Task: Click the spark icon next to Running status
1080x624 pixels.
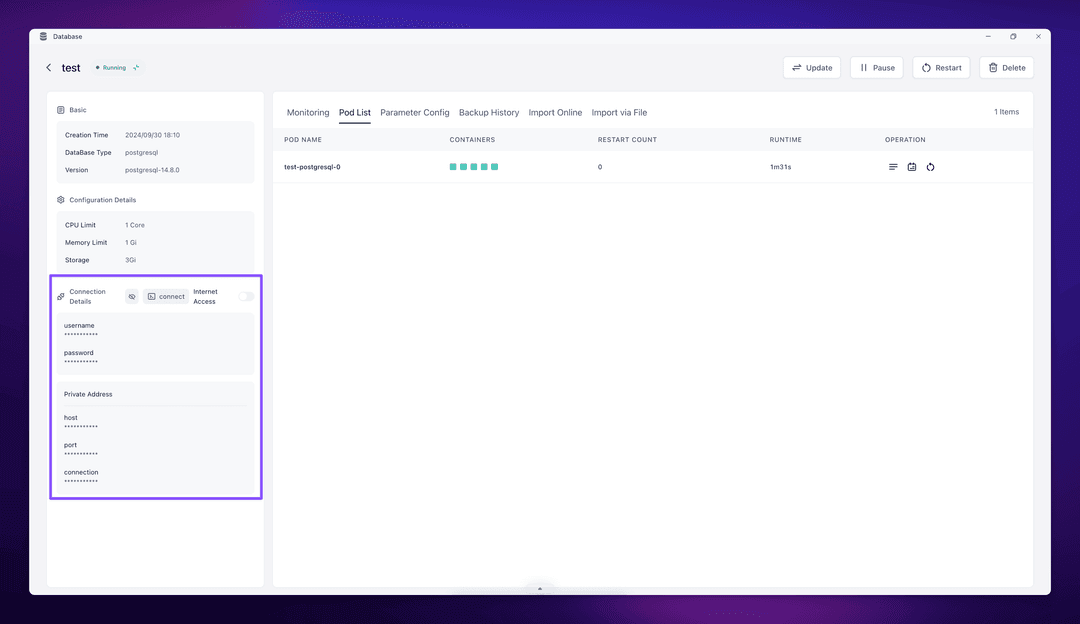Action: [134, 67]
